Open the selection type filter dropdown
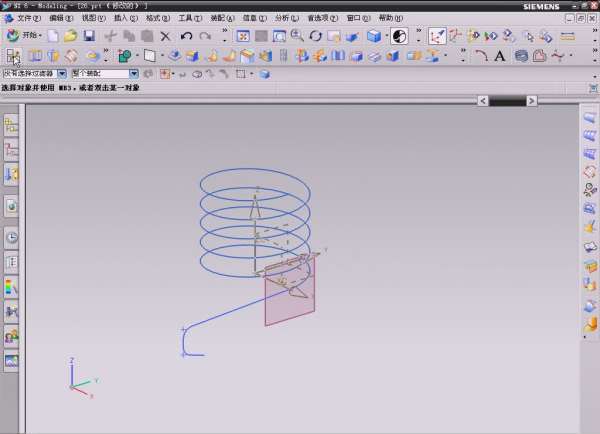This screenshot has width=600, height=434. 62,73
